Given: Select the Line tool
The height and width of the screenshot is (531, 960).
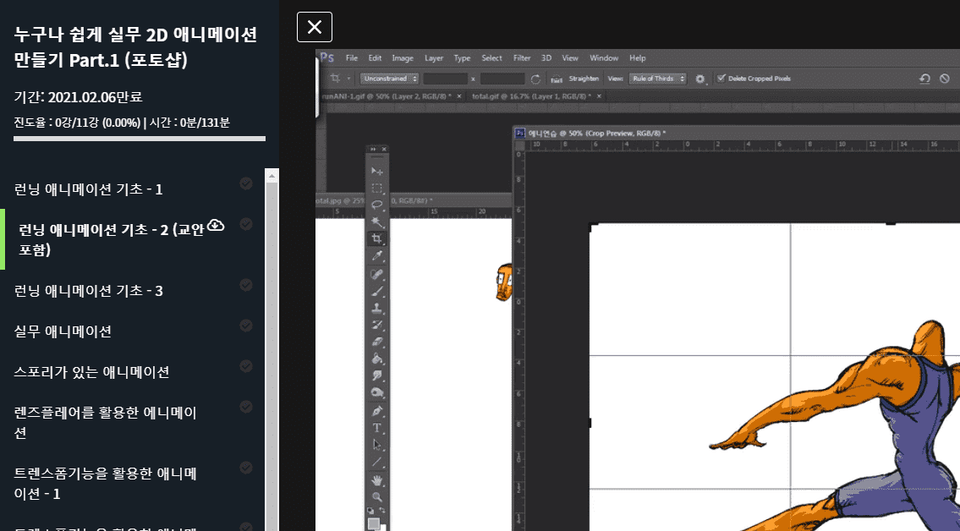Looking at the screenshot, I should click(x=377, y=462).
